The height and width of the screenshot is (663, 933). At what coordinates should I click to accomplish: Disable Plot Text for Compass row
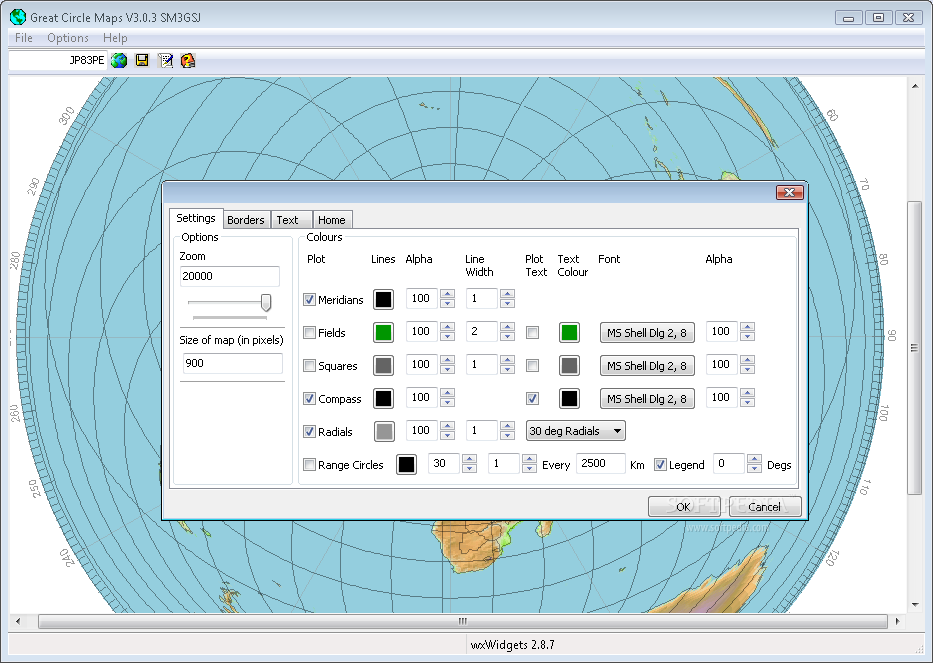[533, 398]
